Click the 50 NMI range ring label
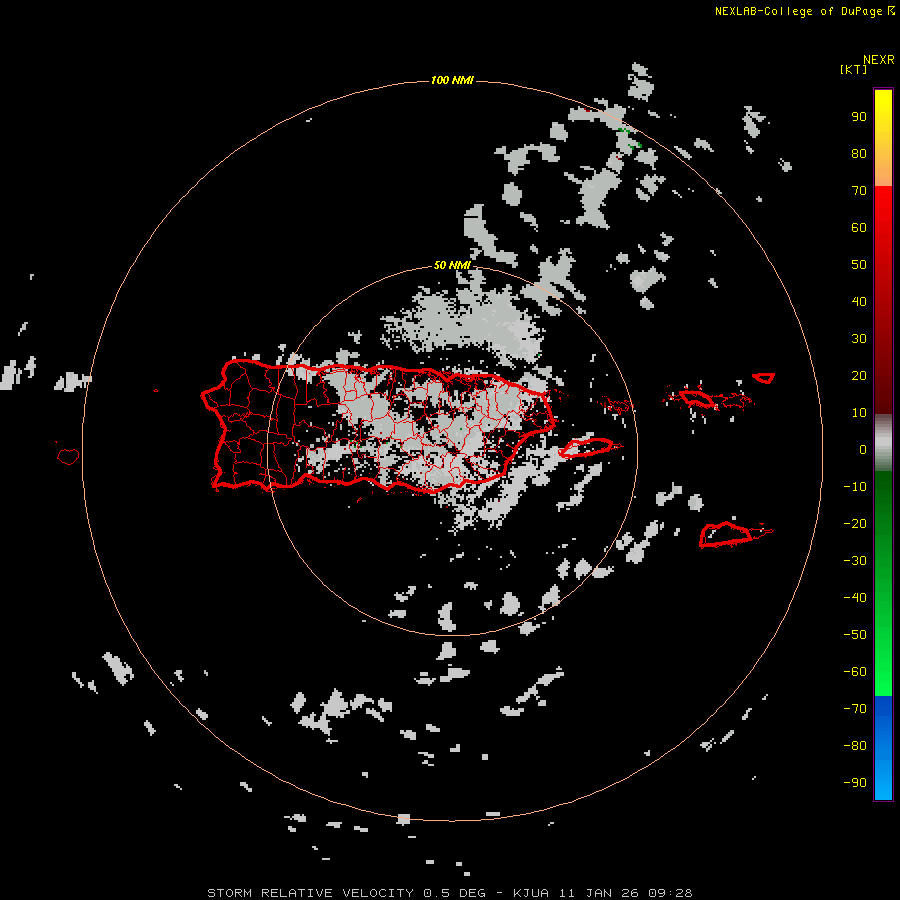The image size is (900, 900). coord(452,265)
